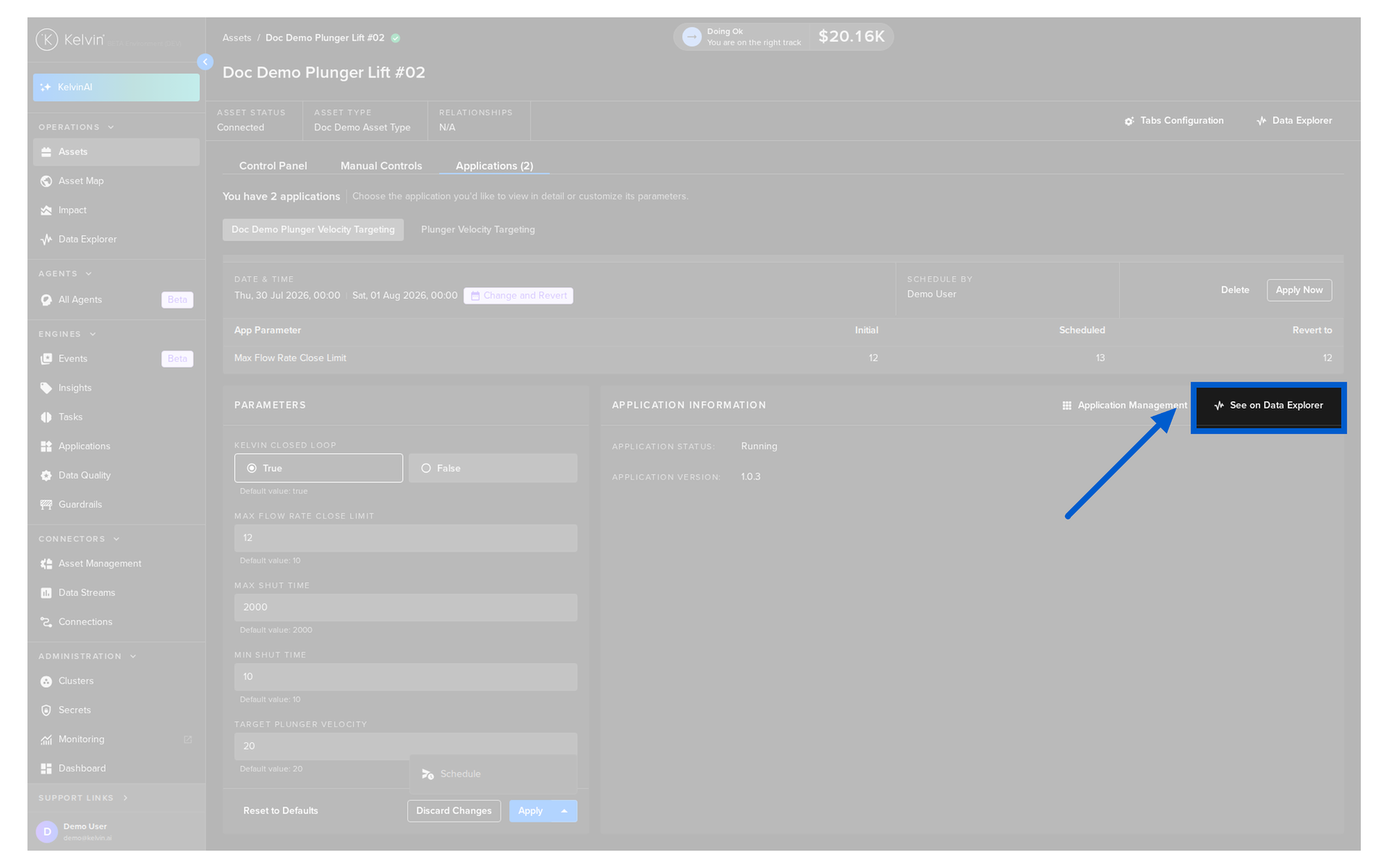Click the Apply Now button

(1299, 290)
